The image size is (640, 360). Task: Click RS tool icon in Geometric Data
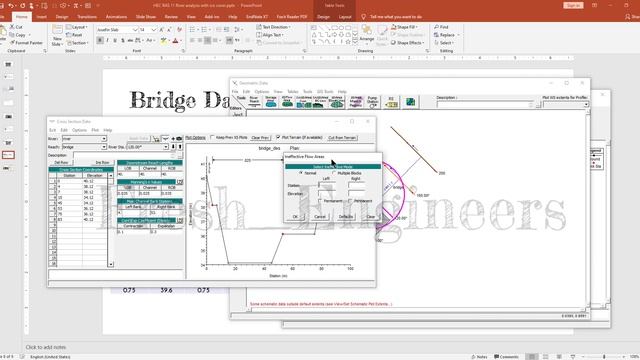point(391,102)
